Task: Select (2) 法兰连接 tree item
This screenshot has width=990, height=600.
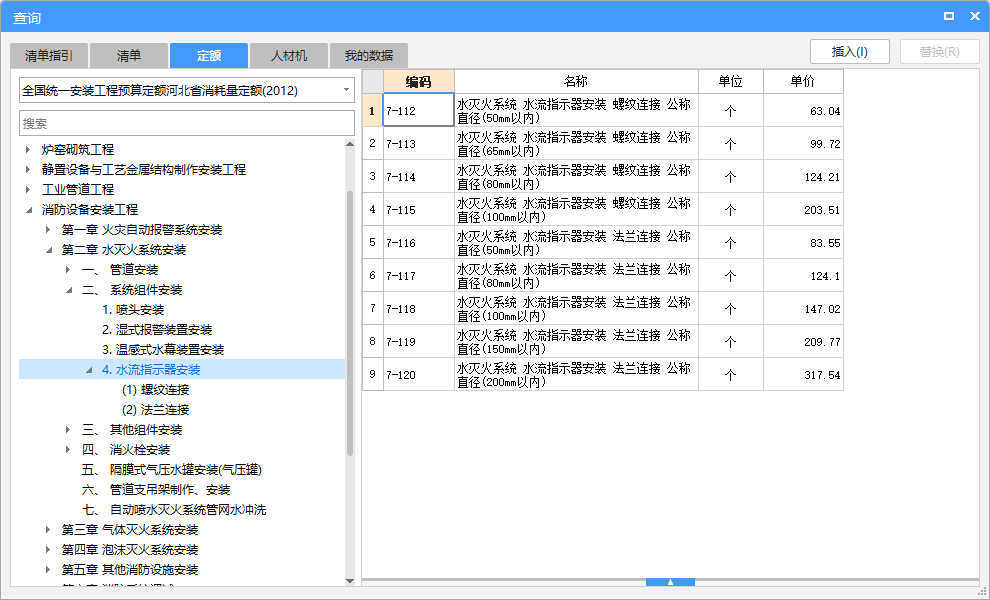Action: pos(155,410)
